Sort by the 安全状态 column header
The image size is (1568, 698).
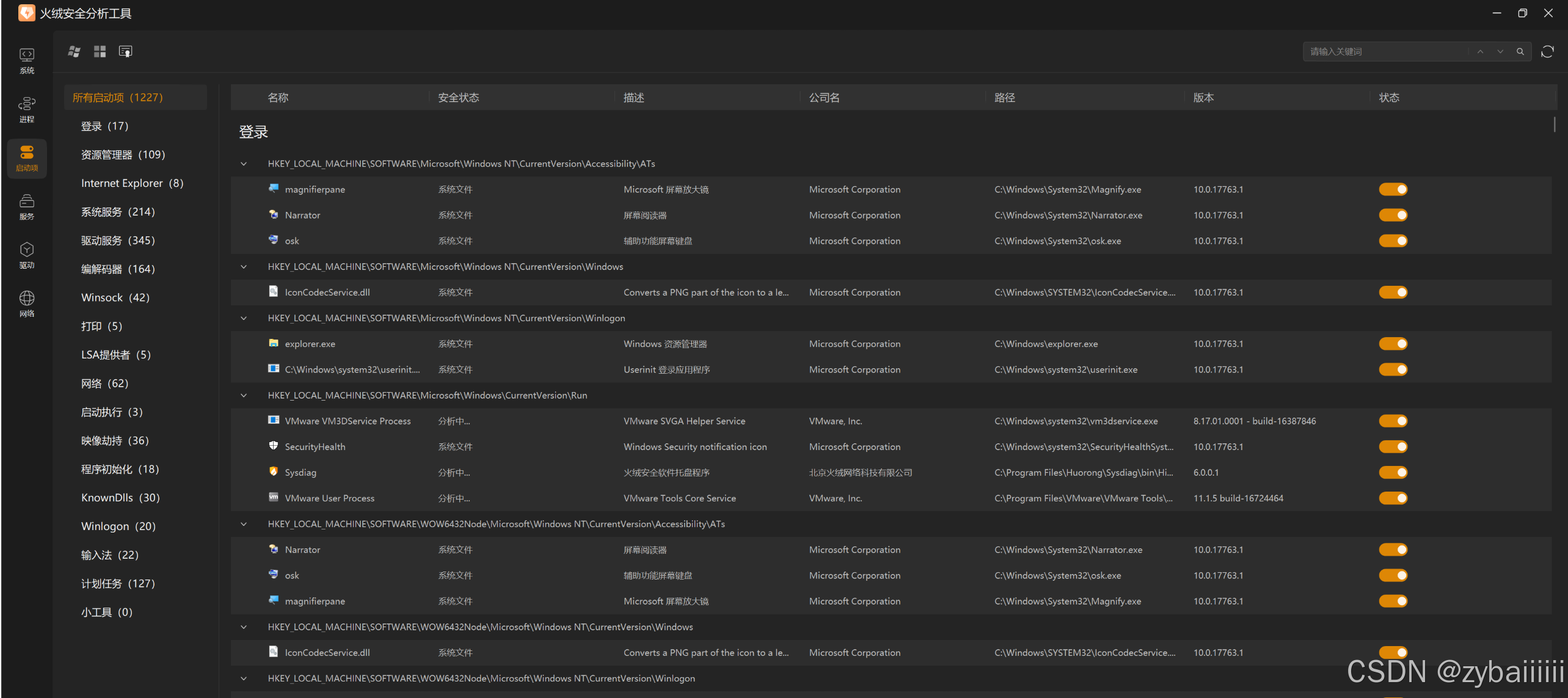point(458,98)
